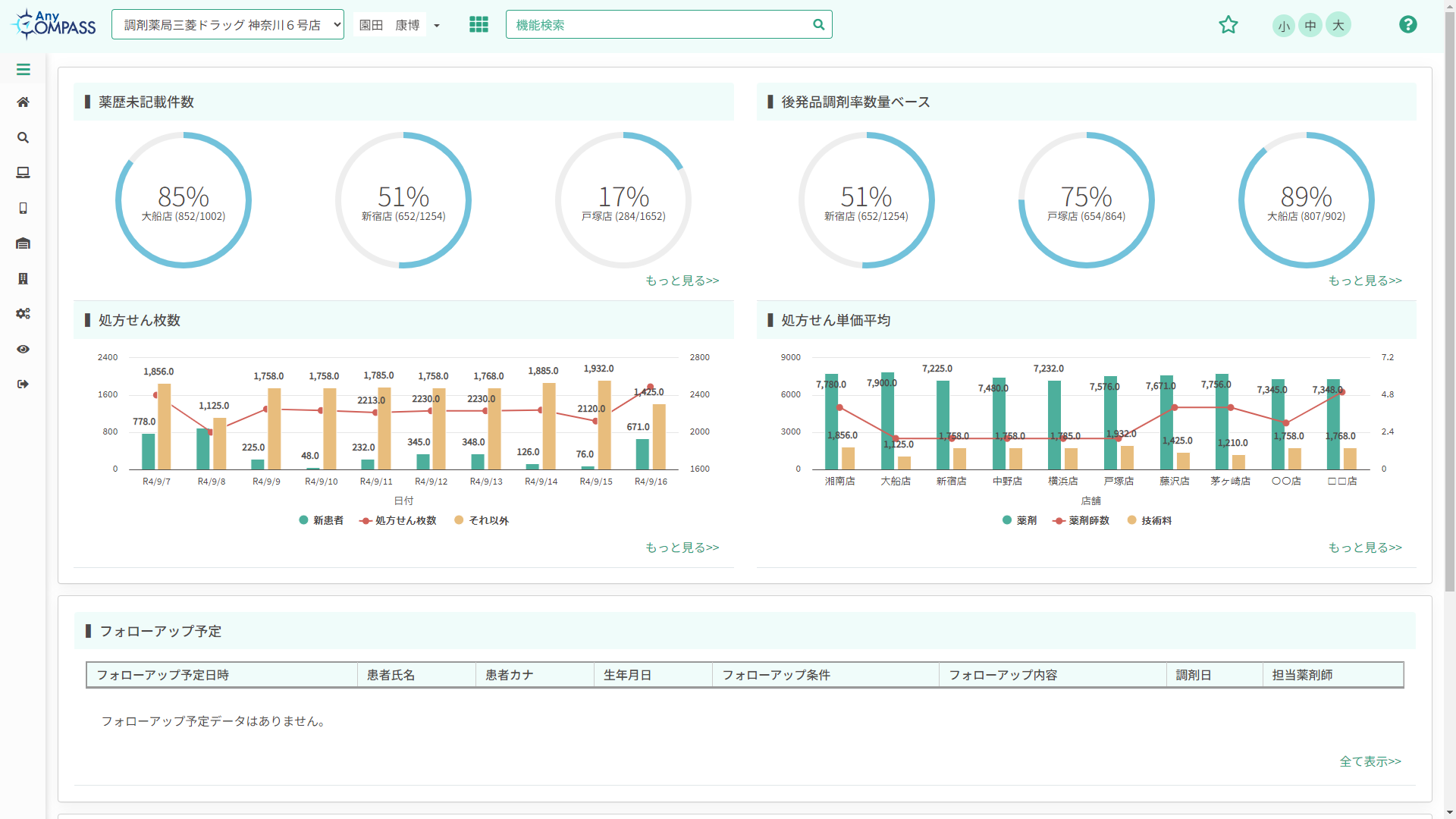Open the pharmacy store dropdown
Screen dimensions: 1456x819
(227, 25)
